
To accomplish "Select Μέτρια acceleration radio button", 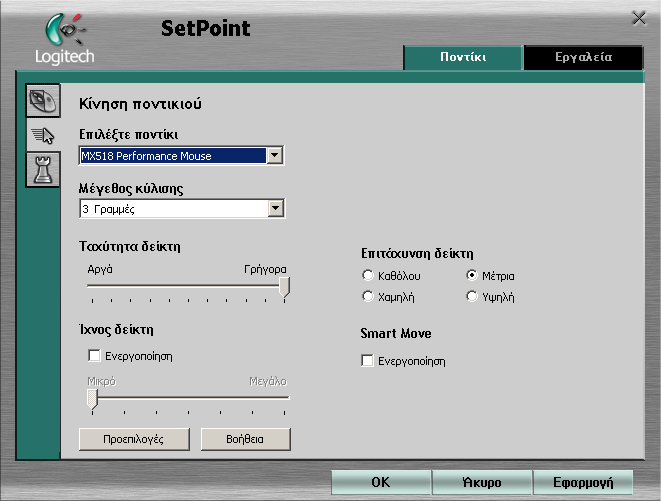I will [472, 275].
